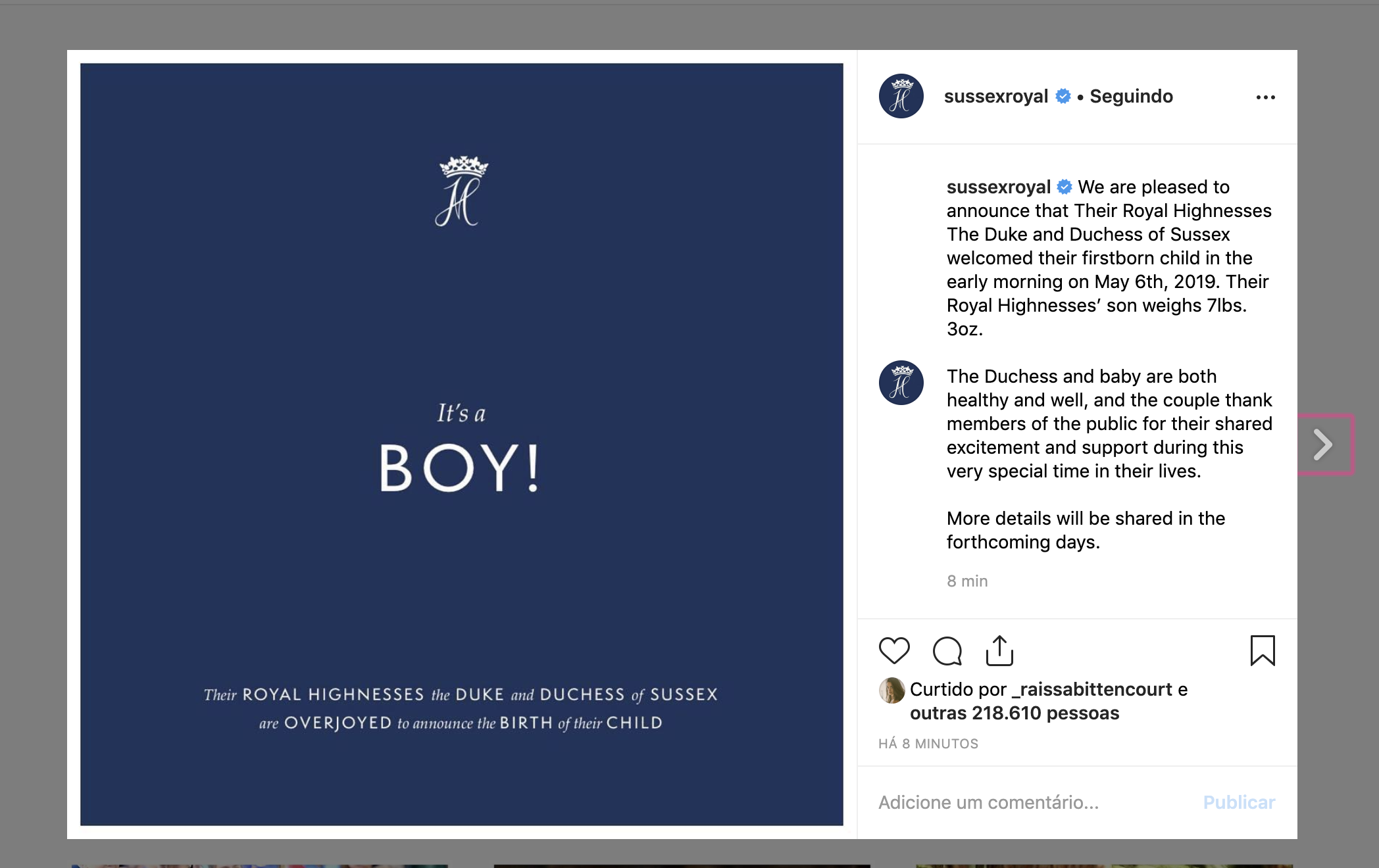Image resolution: width=1379 pixels, height=868 pixels.
Task: Open sussexroyal username in post header
Action: (995, 97)
